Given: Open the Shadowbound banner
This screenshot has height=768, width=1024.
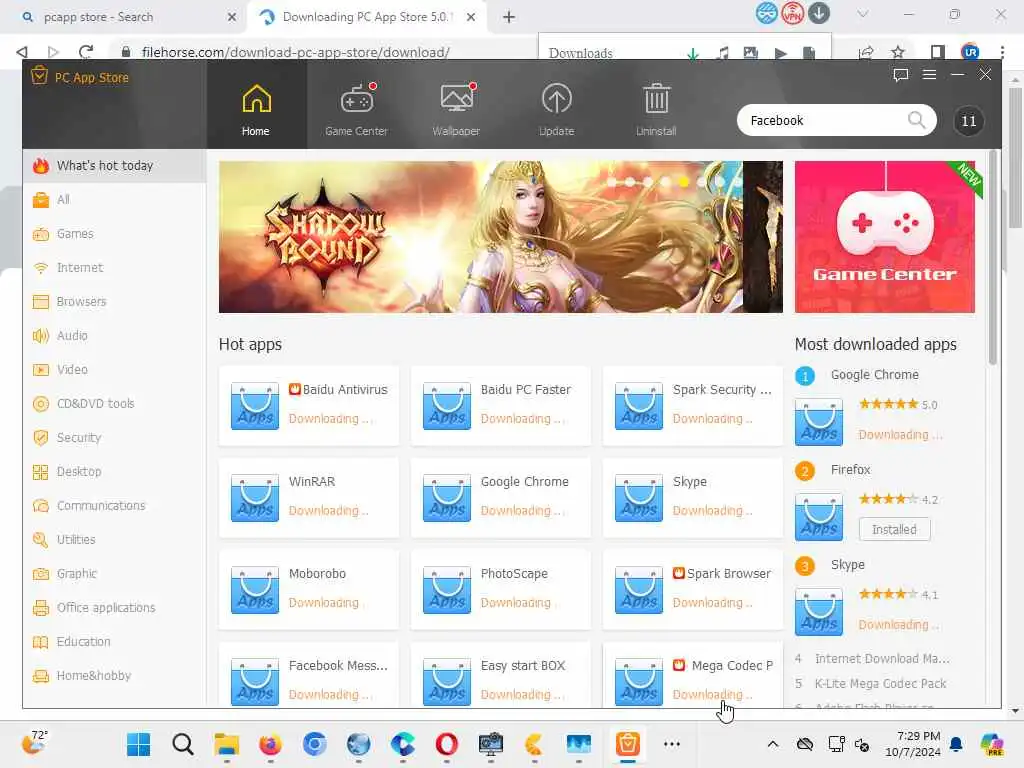Looking at the screenshot, I should point(500,237).
